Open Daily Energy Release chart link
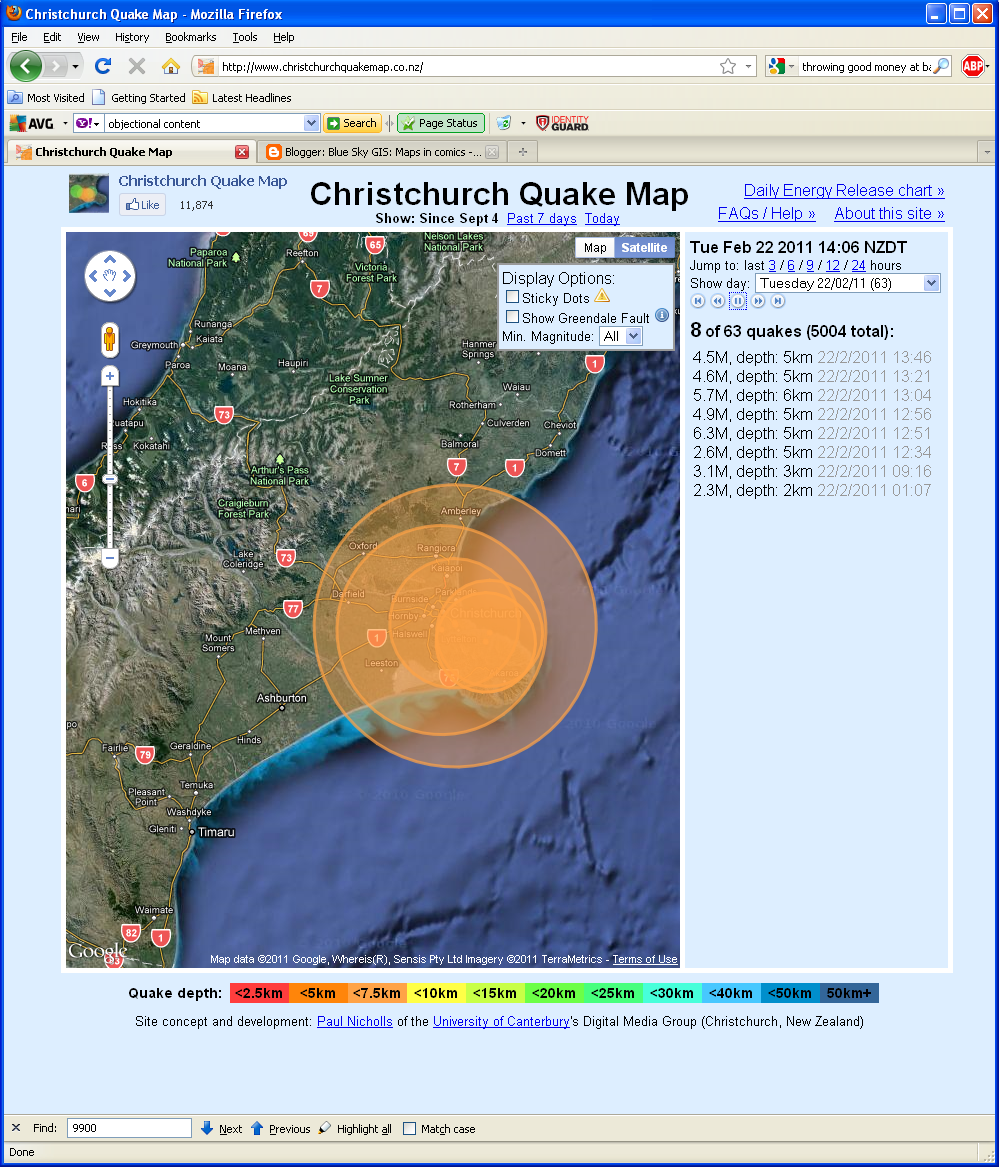Image resolution: width=999 pixels, height=1167 pixels. tap(844, 191)
